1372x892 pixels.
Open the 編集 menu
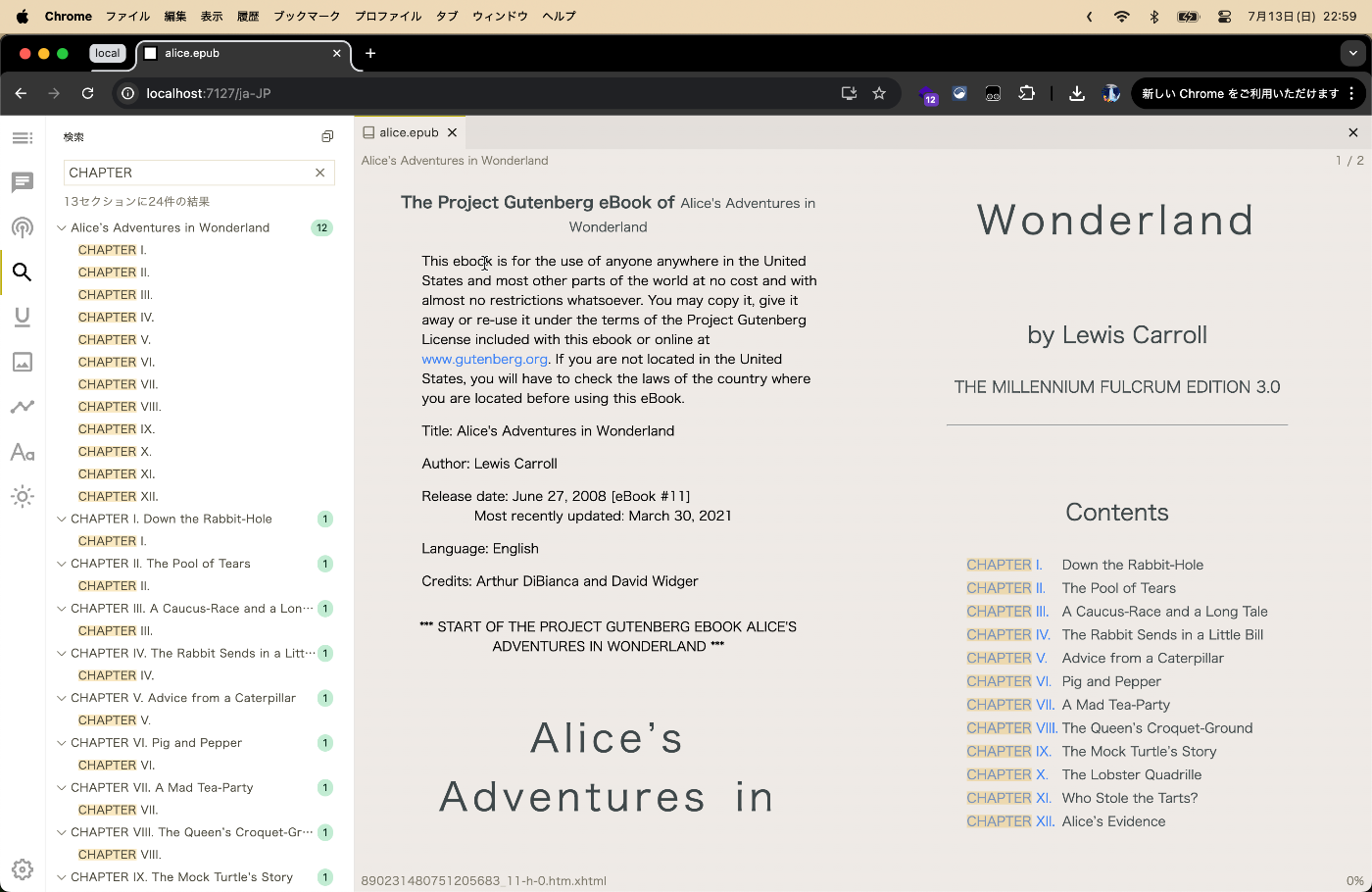175,17
